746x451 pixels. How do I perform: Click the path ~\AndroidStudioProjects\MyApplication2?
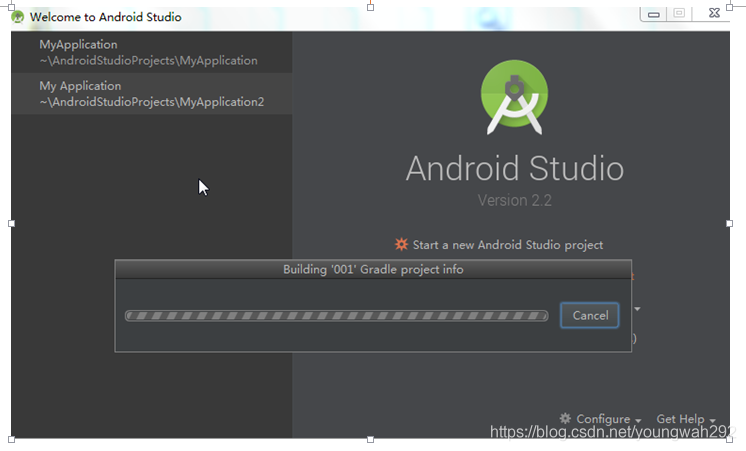click(152, 102)
